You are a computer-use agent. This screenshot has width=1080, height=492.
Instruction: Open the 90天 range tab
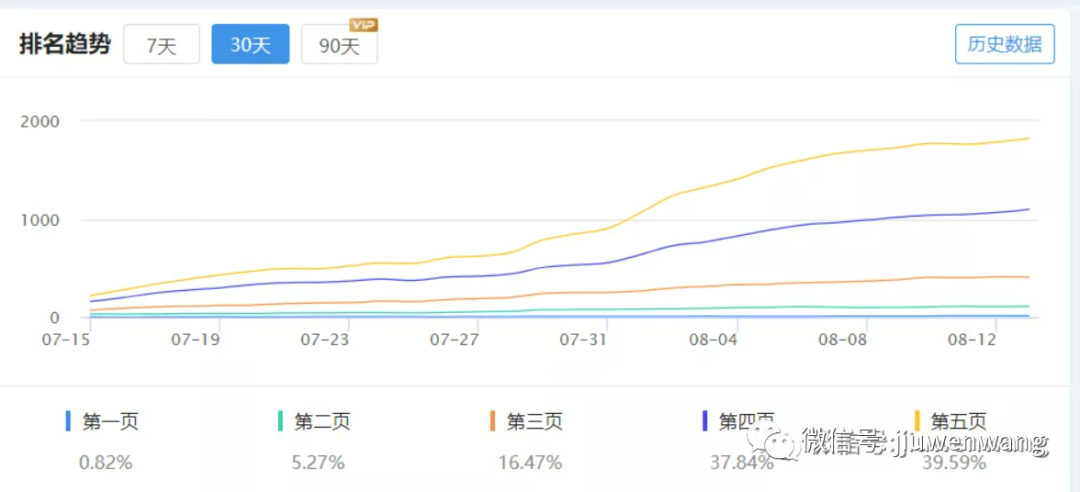pos(339,46)
